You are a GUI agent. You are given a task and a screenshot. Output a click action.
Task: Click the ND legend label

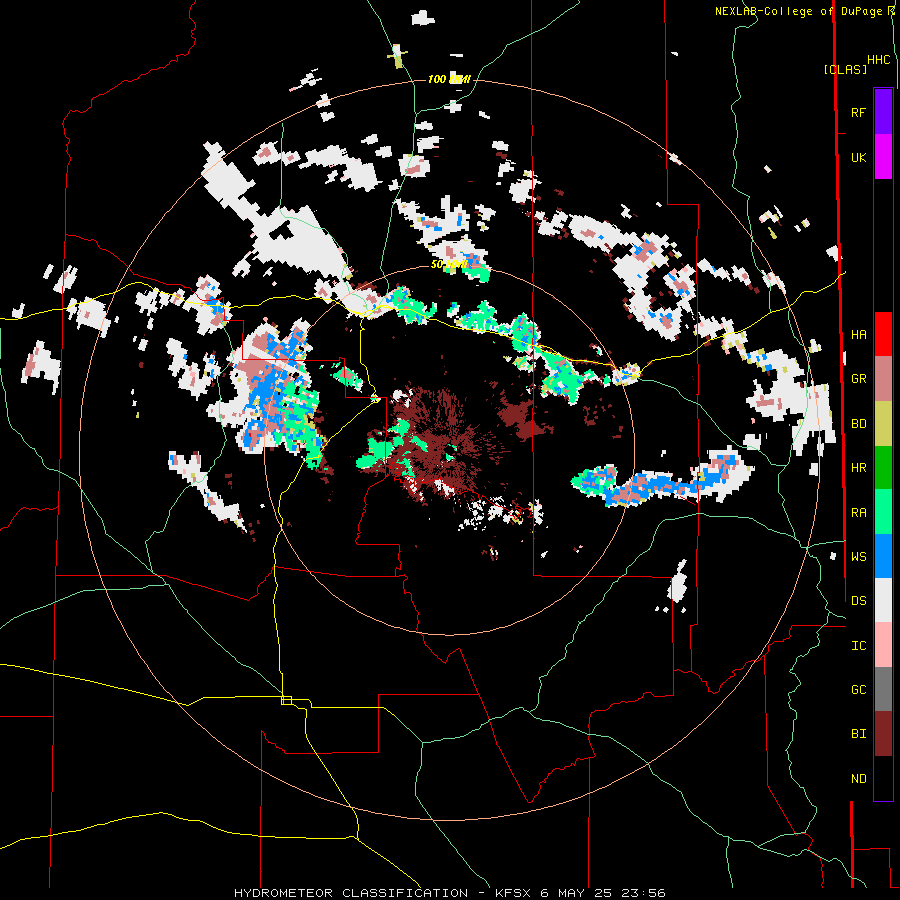click(858, 779)
